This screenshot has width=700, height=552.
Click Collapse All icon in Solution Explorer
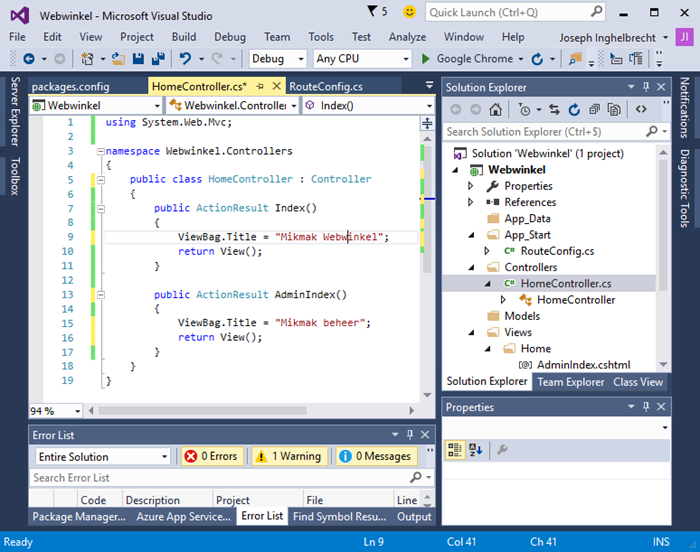tap(594, 109)
